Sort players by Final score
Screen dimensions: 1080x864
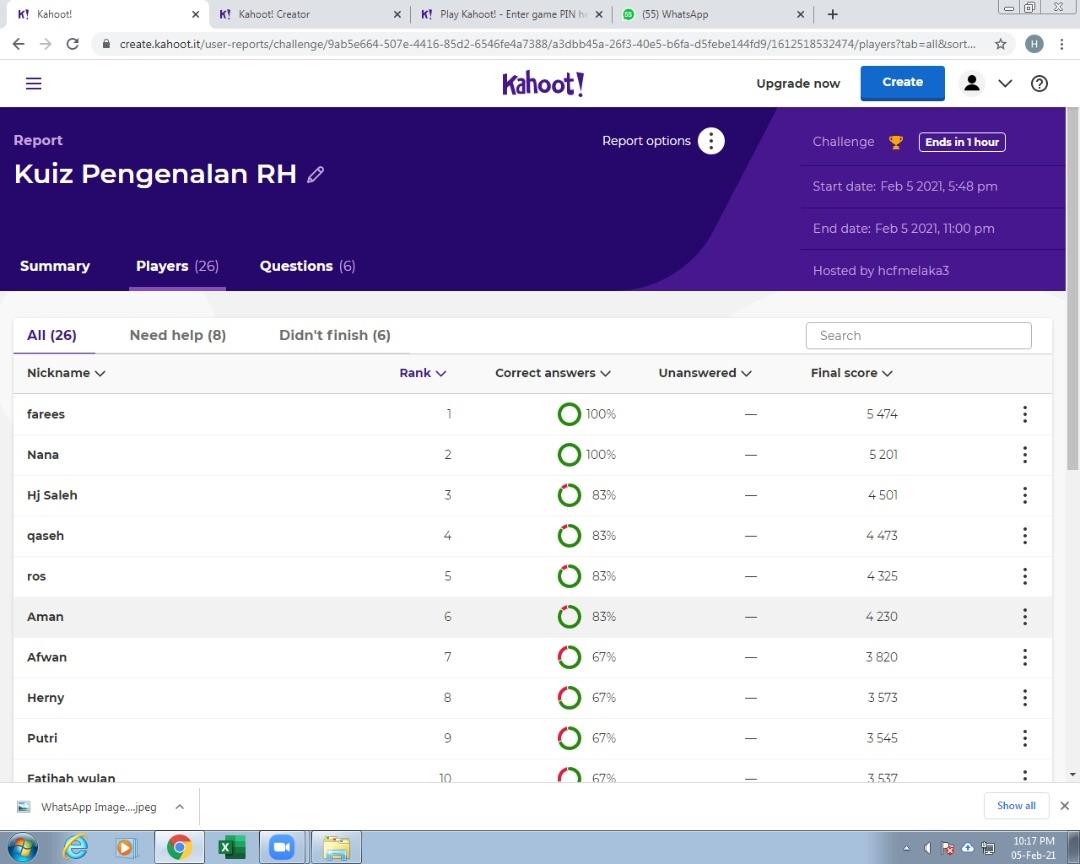tap(851, 373)
